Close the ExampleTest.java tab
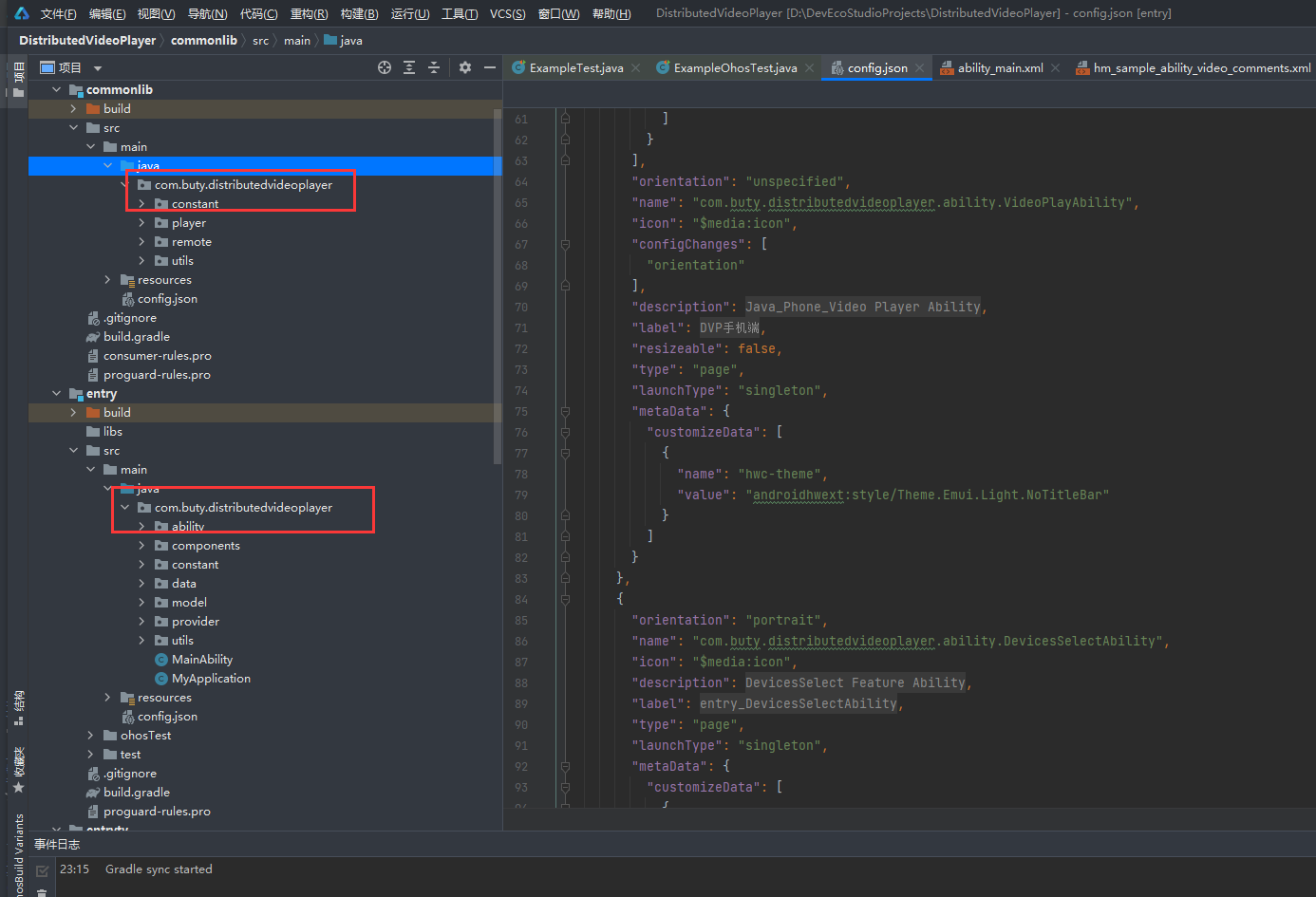 pos(635,68)
